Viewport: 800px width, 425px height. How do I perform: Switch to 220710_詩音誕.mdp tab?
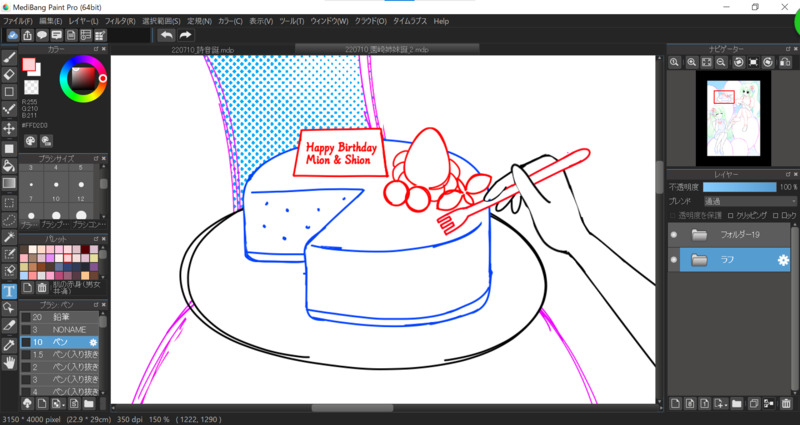tap(203, 49)
